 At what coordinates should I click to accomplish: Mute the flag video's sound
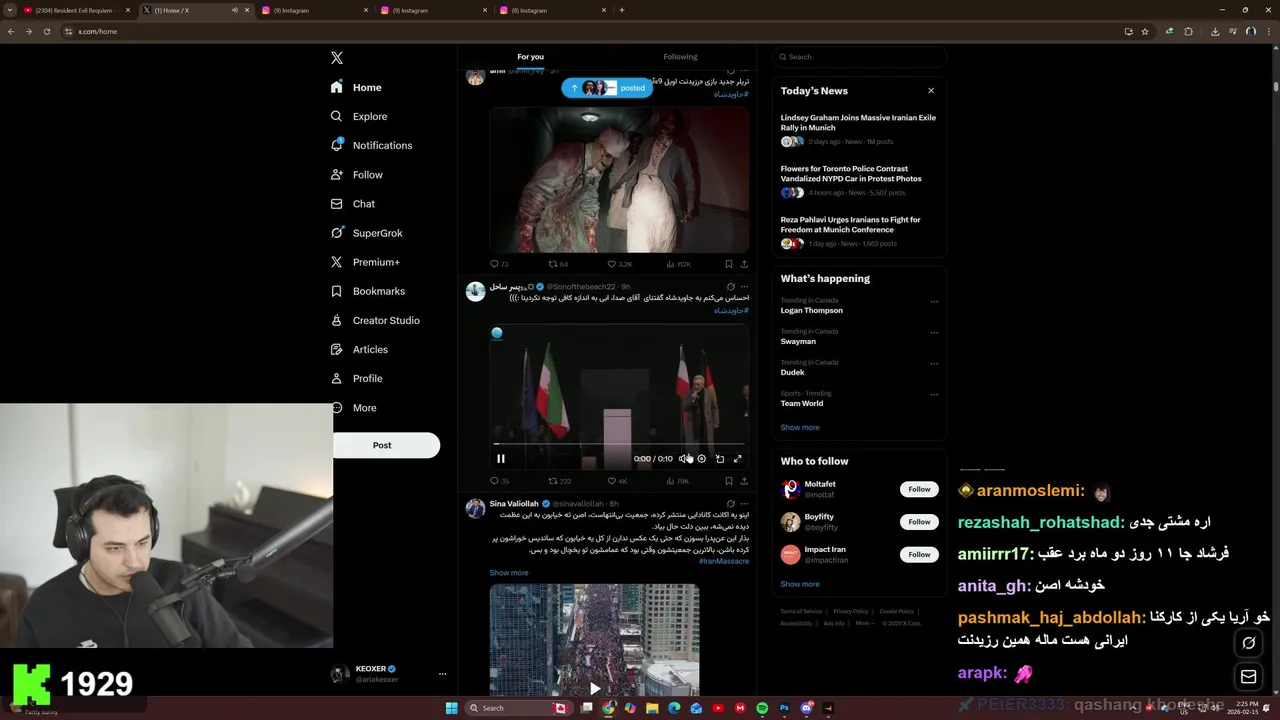[x=684, y=459]
